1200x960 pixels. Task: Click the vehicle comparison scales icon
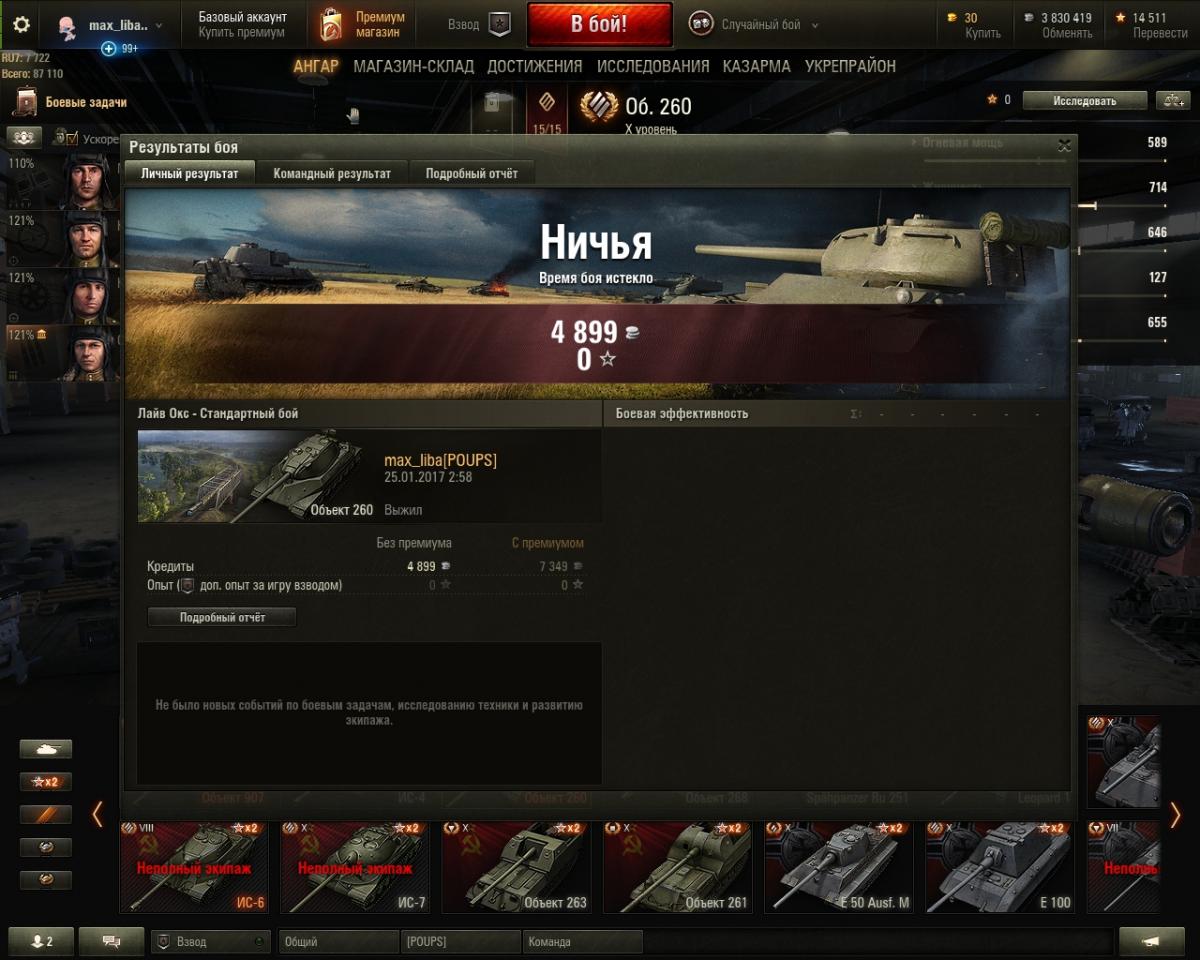[x=1172, y=100]
